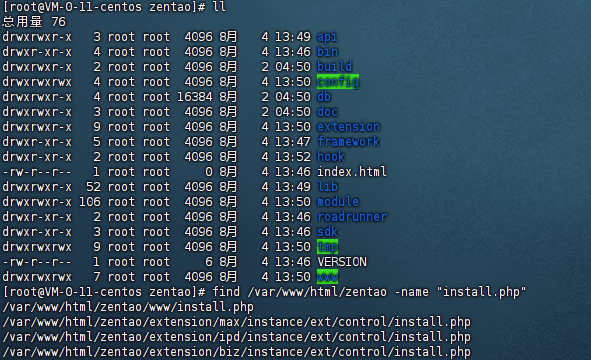Click the '-rw-r--r--' permissions of index.html

tap(37, 172)
